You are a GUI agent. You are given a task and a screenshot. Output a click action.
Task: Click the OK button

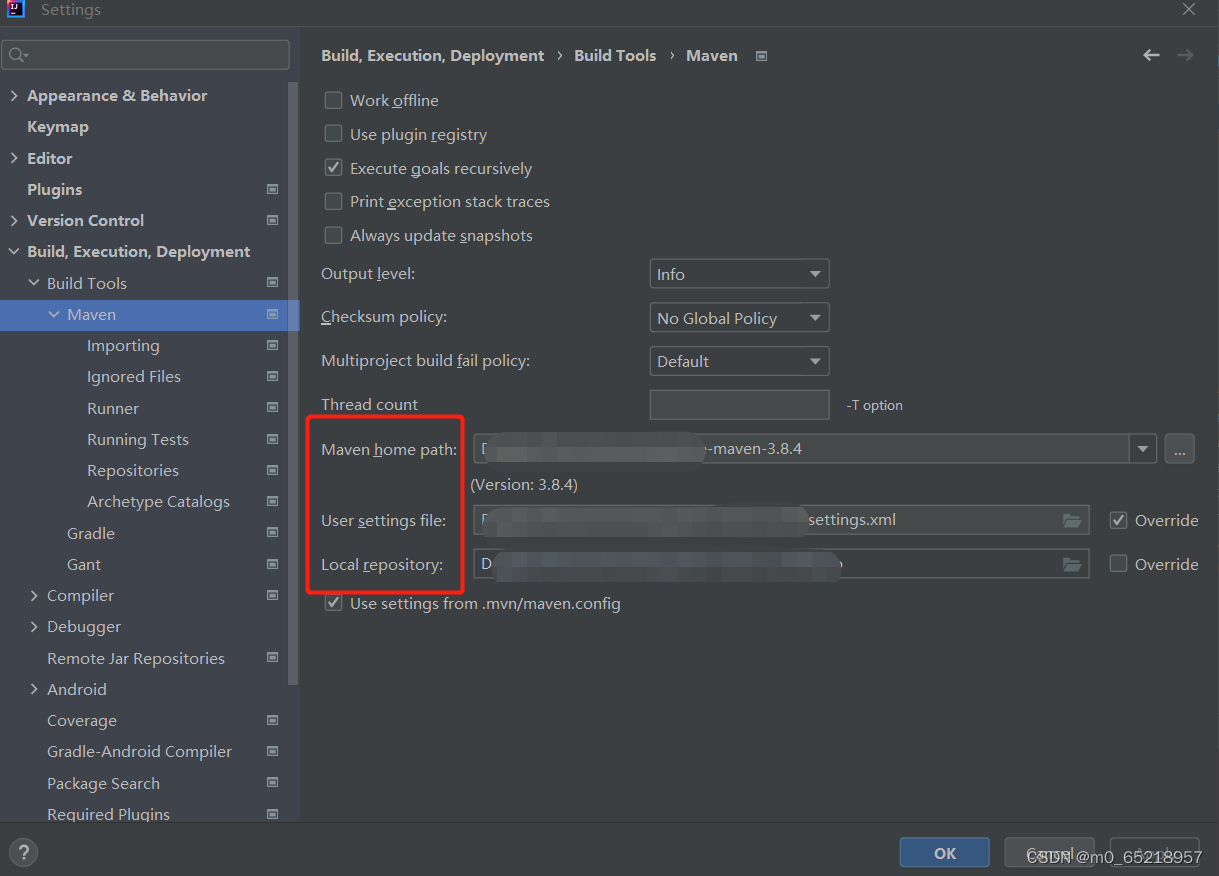point(944,853)
